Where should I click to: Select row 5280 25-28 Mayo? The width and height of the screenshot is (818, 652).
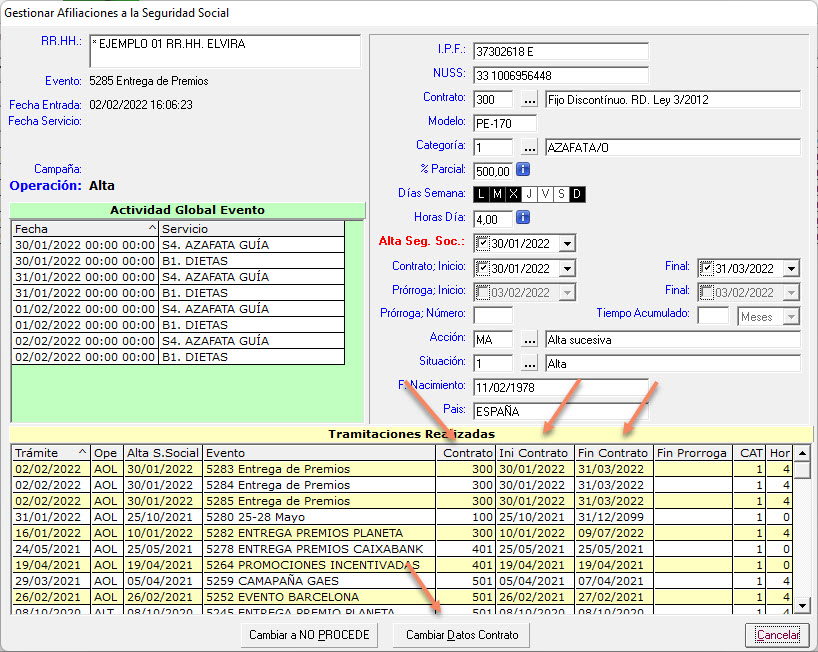point(402,517)
